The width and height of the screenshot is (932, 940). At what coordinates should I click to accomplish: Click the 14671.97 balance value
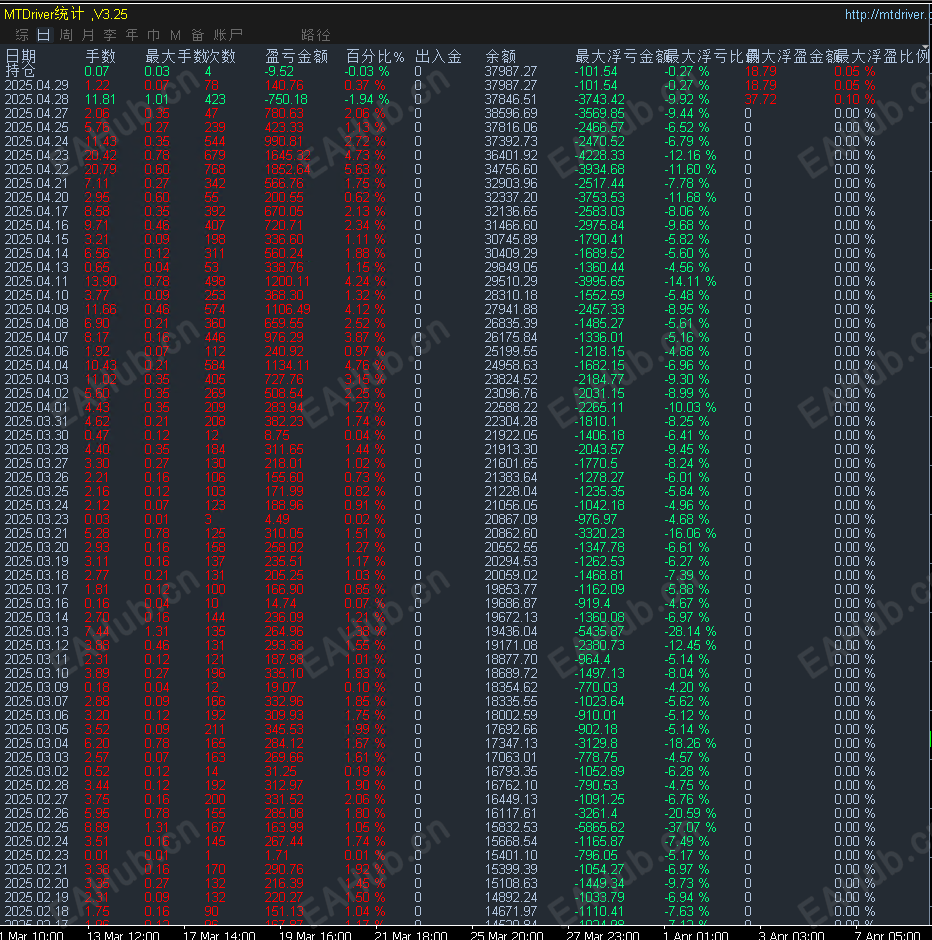(511, 911)
